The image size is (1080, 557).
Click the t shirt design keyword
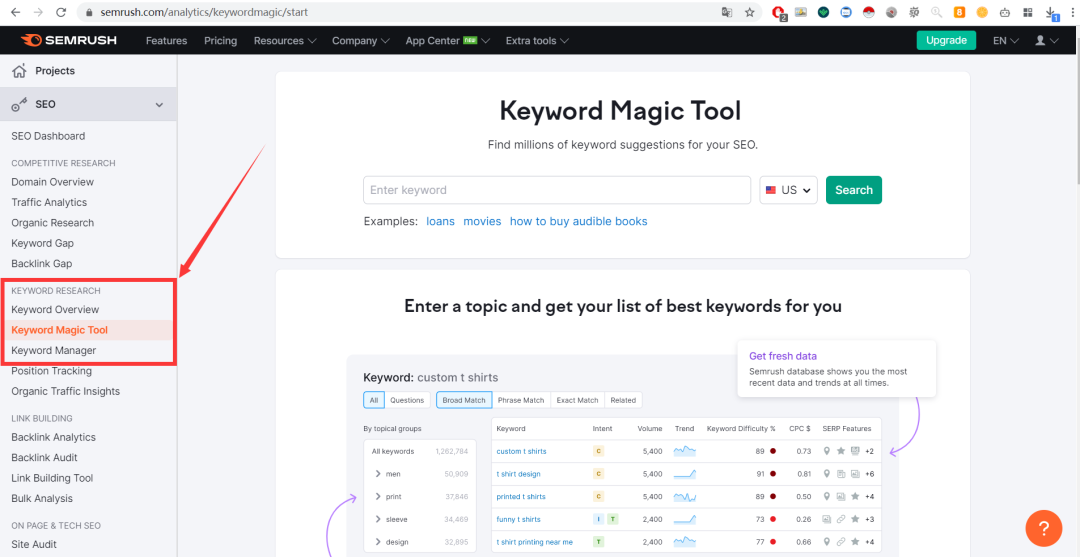(x=519, y=474)
